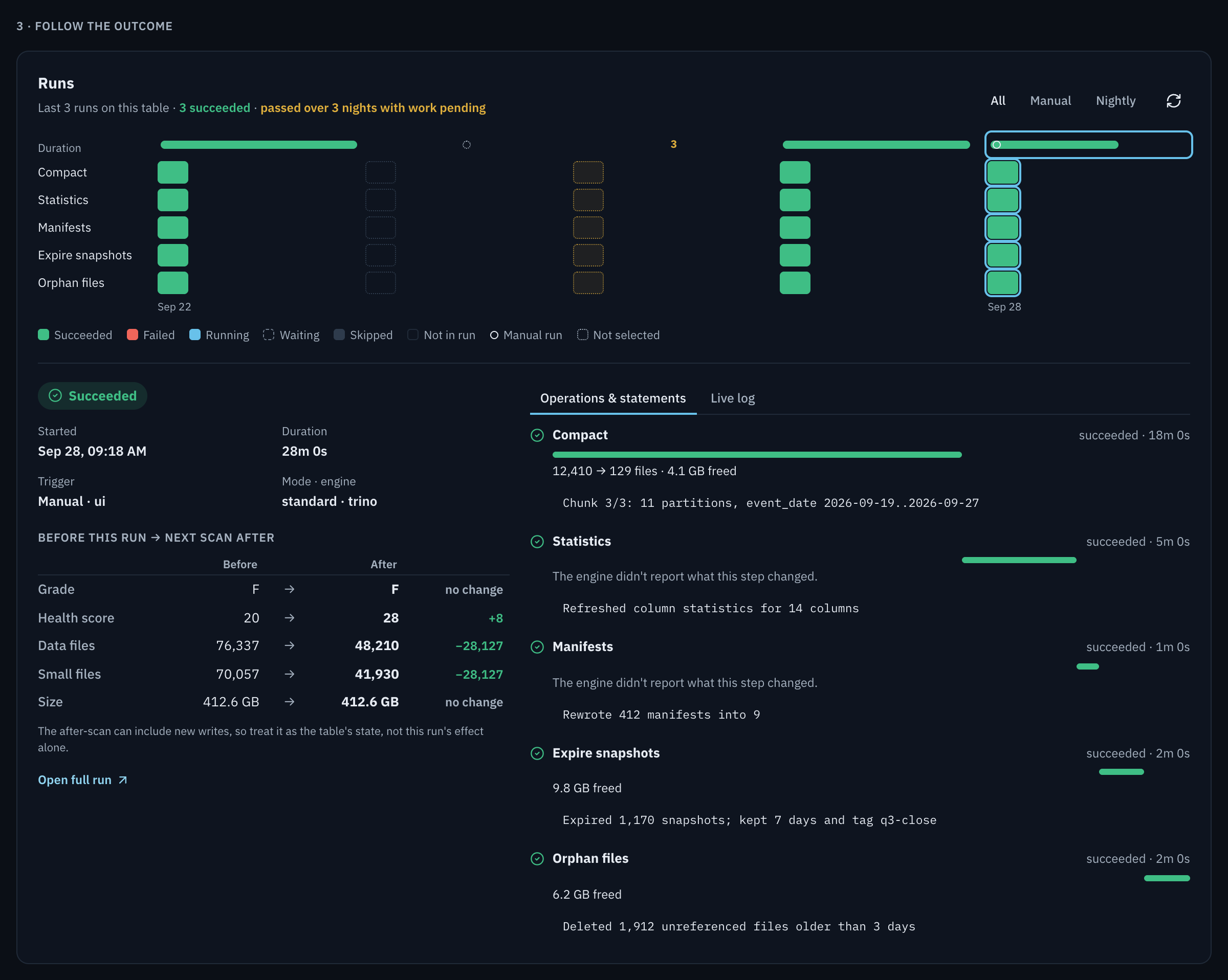
Task: Click 'succeeded · 18m 0s' Compact status
Action: click(x=1133, y=435)
